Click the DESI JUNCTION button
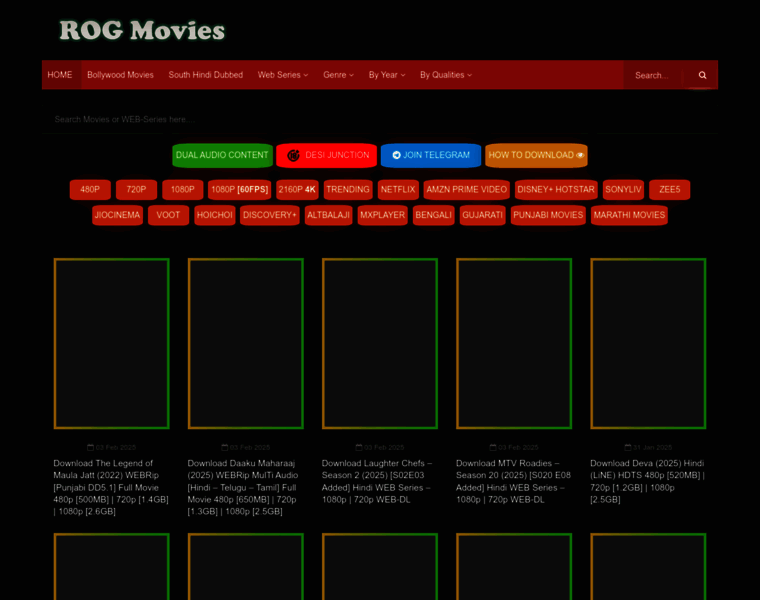Viewport: 760px width, 600px height. click(x=327, y=155)
